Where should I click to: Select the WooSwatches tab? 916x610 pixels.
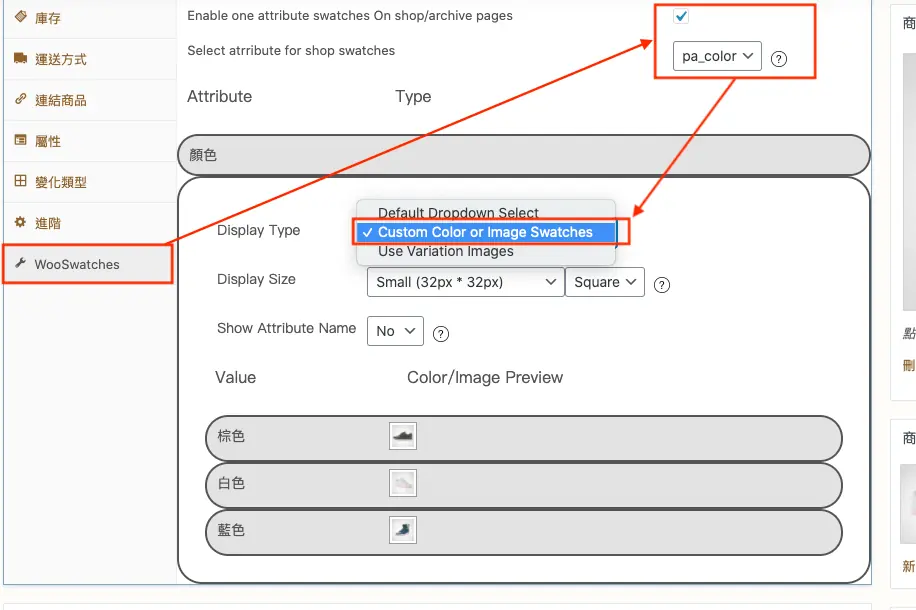[88, 264]
